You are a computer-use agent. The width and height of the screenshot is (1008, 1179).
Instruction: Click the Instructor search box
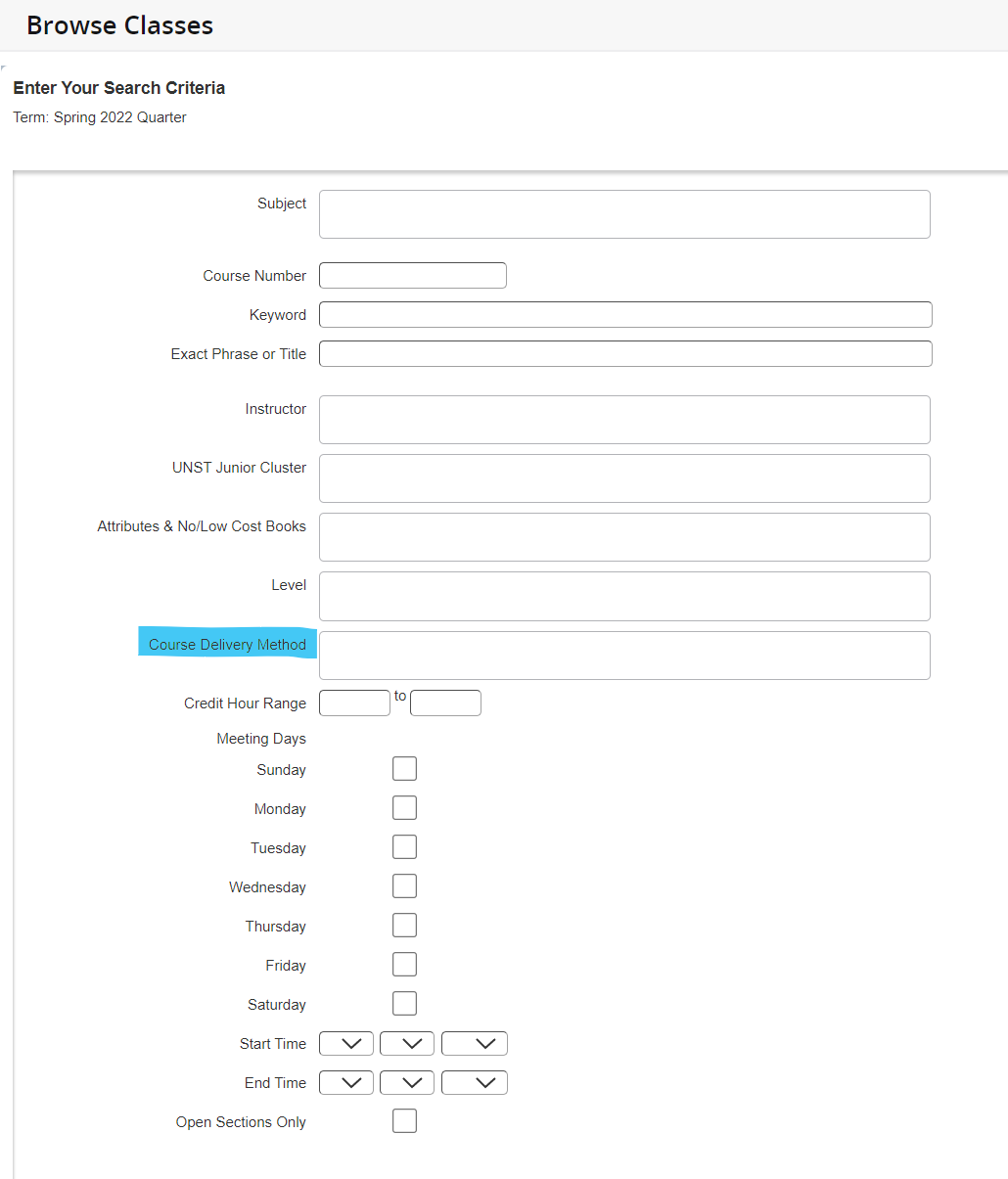[x=624, y=419]
